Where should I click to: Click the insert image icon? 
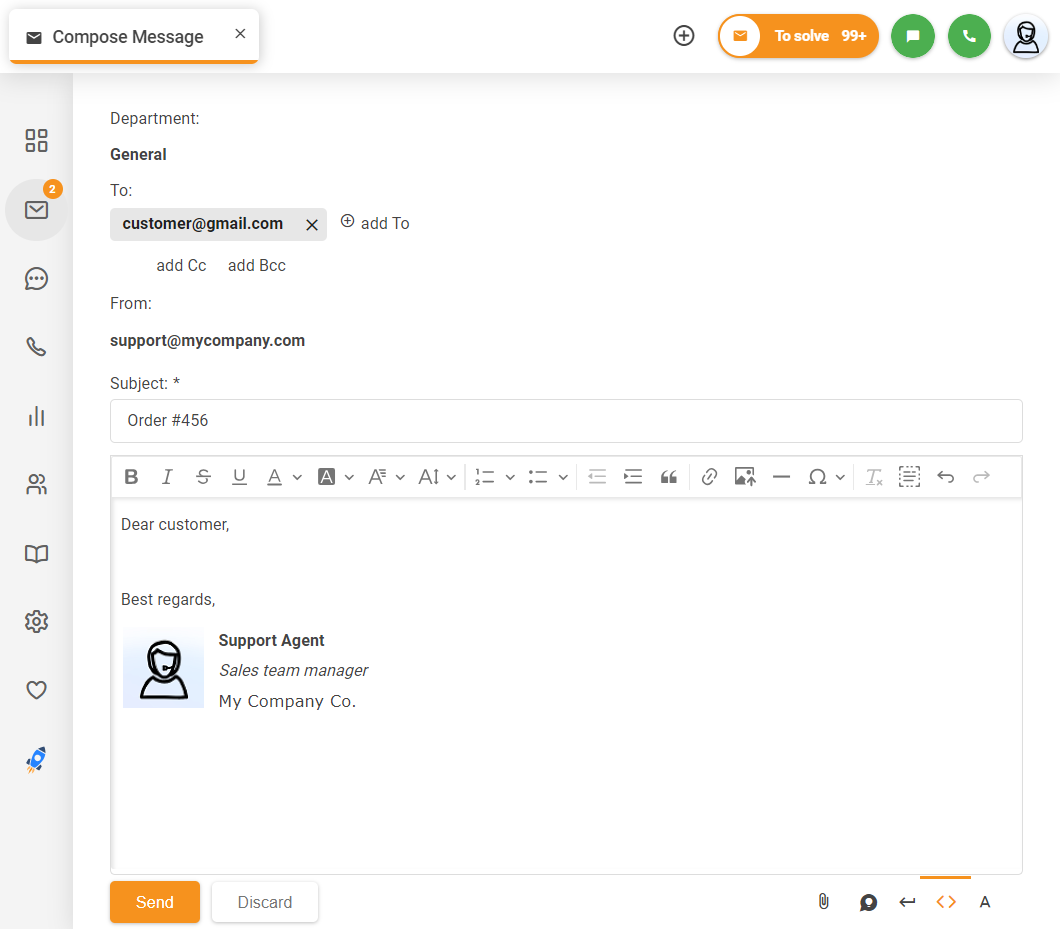tap(745, 477)
